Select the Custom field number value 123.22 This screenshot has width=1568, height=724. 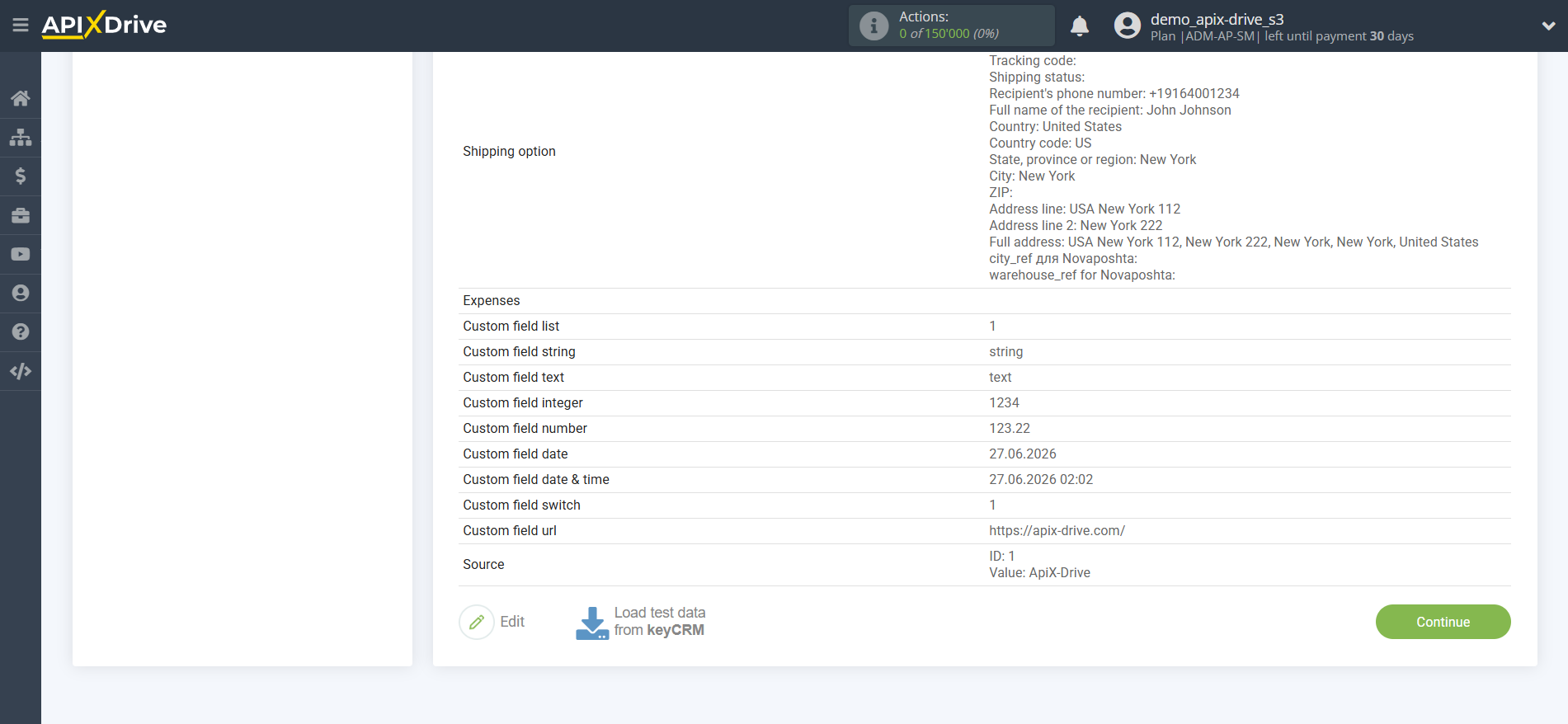pyautogui.click(x=1010, y=429)
